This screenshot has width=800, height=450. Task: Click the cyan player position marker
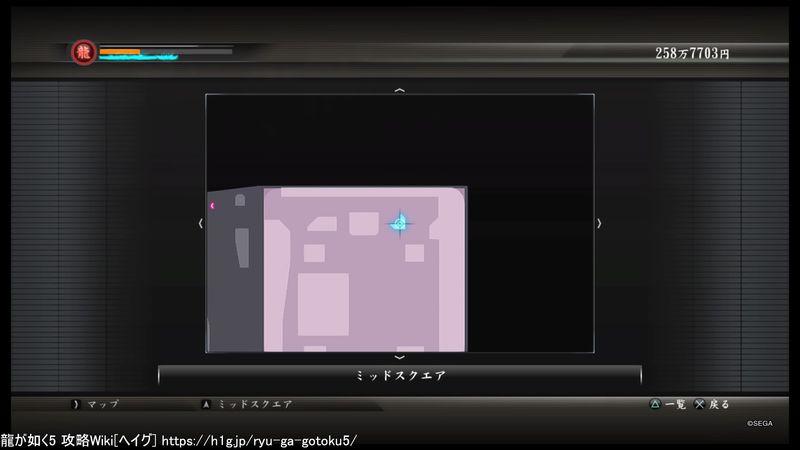(399, 223)
